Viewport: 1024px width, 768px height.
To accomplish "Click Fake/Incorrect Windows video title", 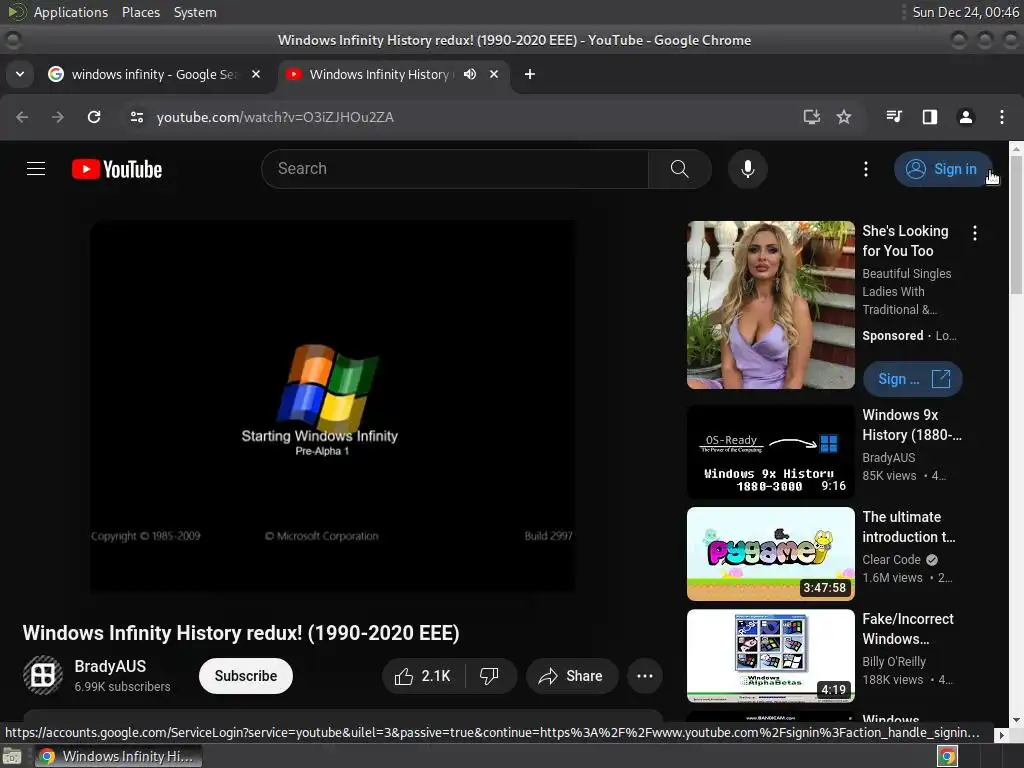I will [x=908, y=629].
